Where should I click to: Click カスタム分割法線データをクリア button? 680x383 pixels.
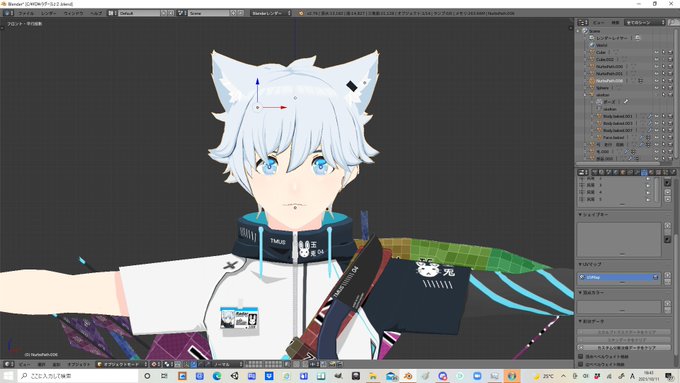pos(624,347)
